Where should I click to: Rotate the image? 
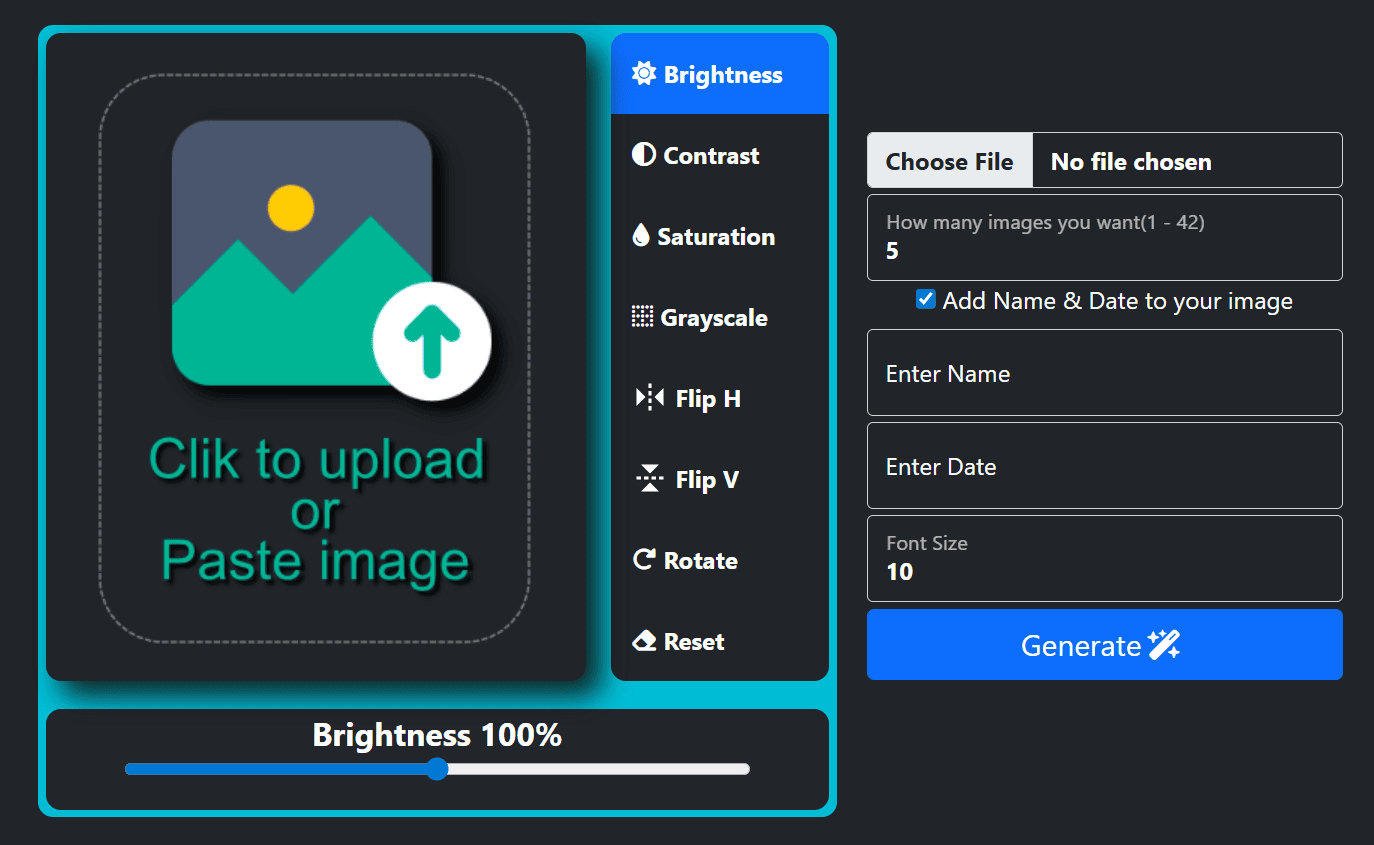point(720,559)
